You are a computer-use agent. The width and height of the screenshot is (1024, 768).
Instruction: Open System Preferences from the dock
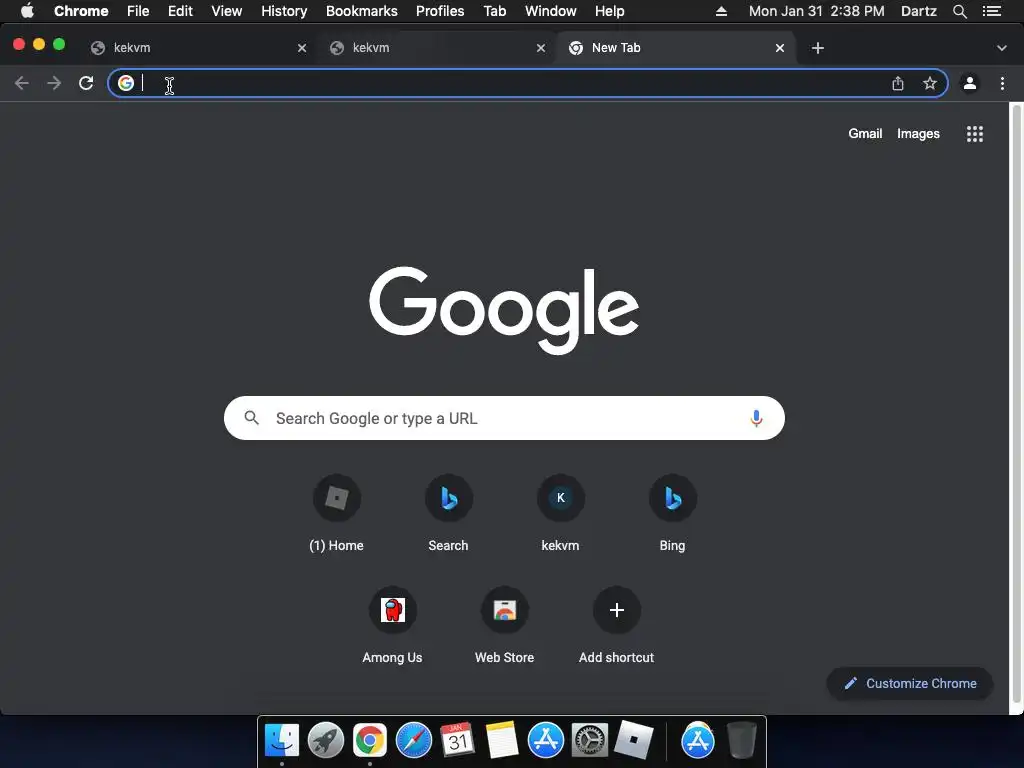(x=590, y=741)
